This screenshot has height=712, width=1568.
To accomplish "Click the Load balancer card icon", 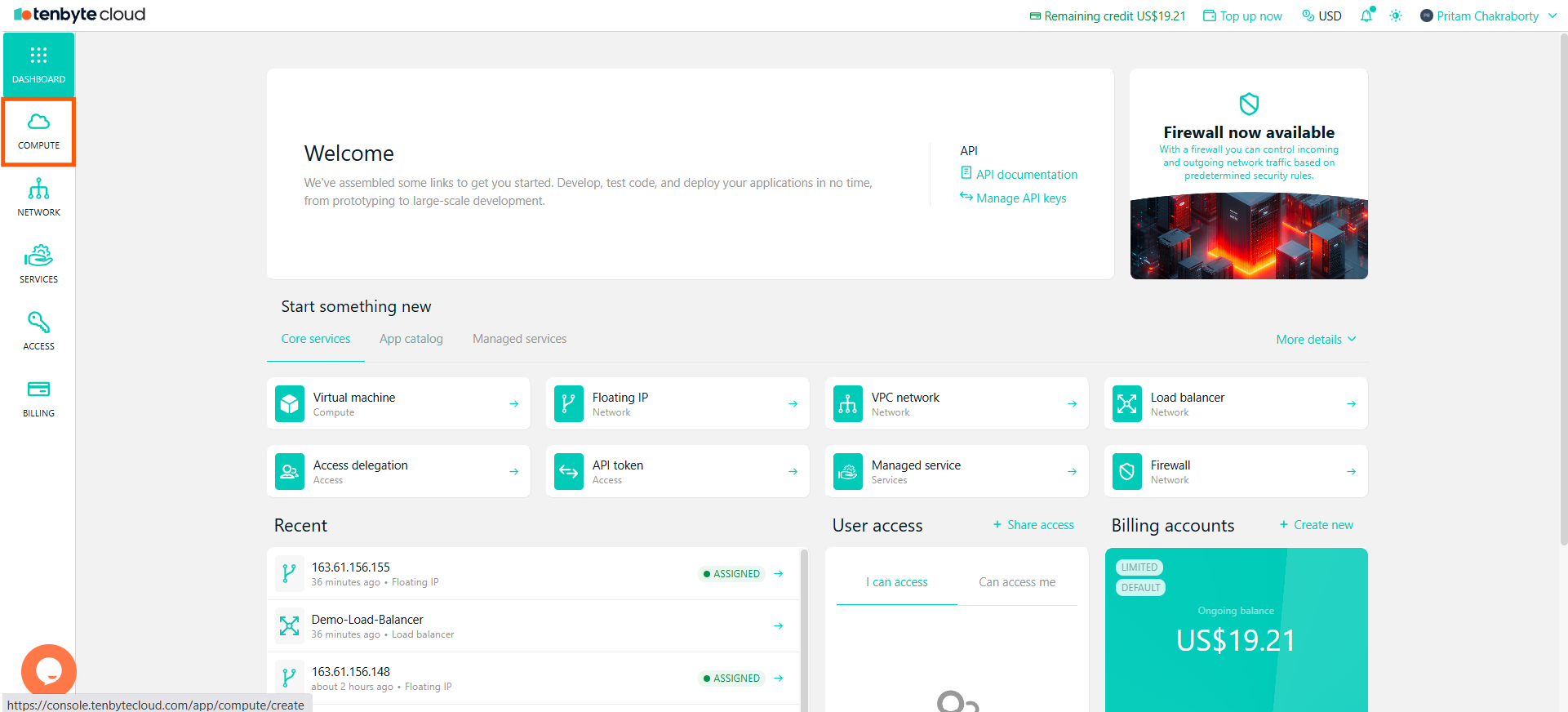I will coord(1127,403).
